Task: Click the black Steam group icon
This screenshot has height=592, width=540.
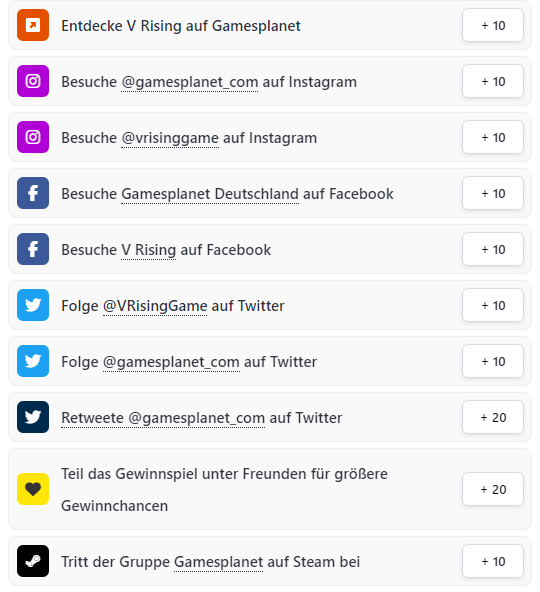Action: coord(33,561)
